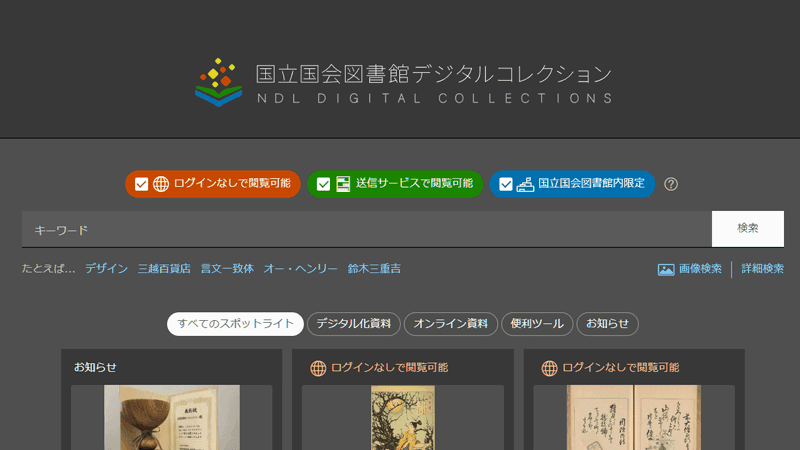This screenshot has width=800, height=450.
Task: Open the 詳細検索 link
Action: point(762,269)
